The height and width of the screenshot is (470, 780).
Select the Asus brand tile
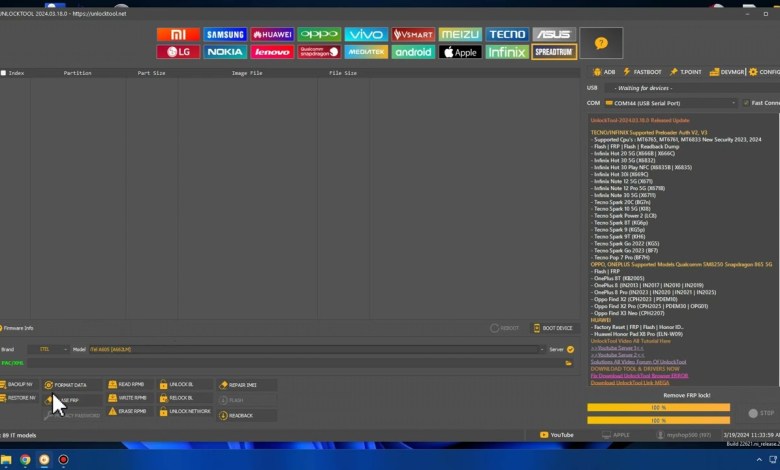point(554,34)
